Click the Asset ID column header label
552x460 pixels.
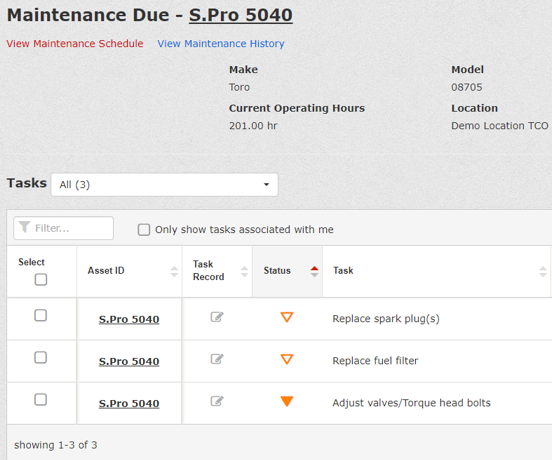[106, 271]
